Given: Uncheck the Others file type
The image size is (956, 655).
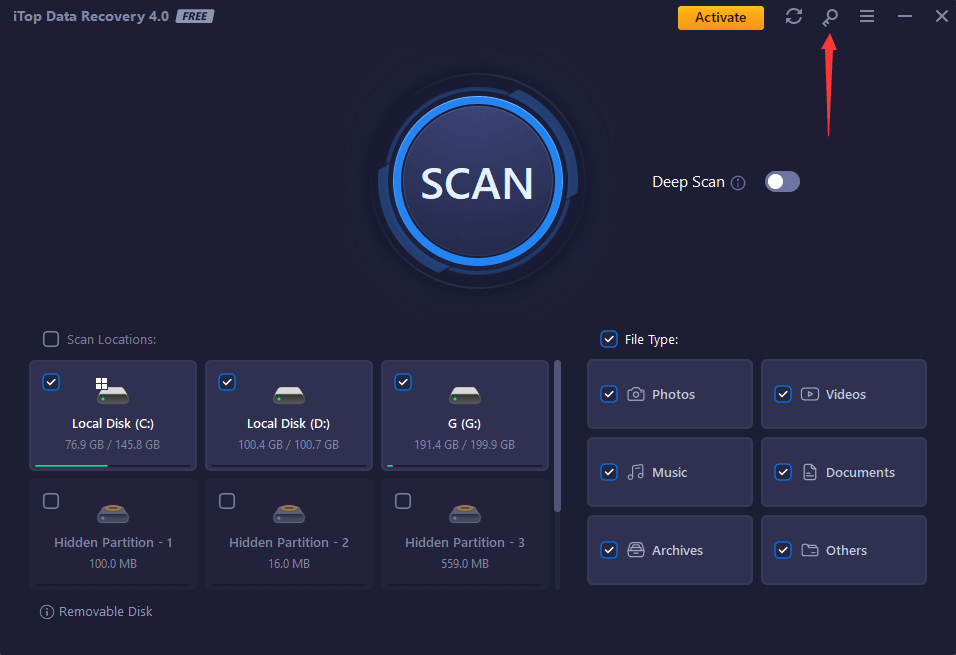Looking at the screenshot, I should tap(783, 550).
